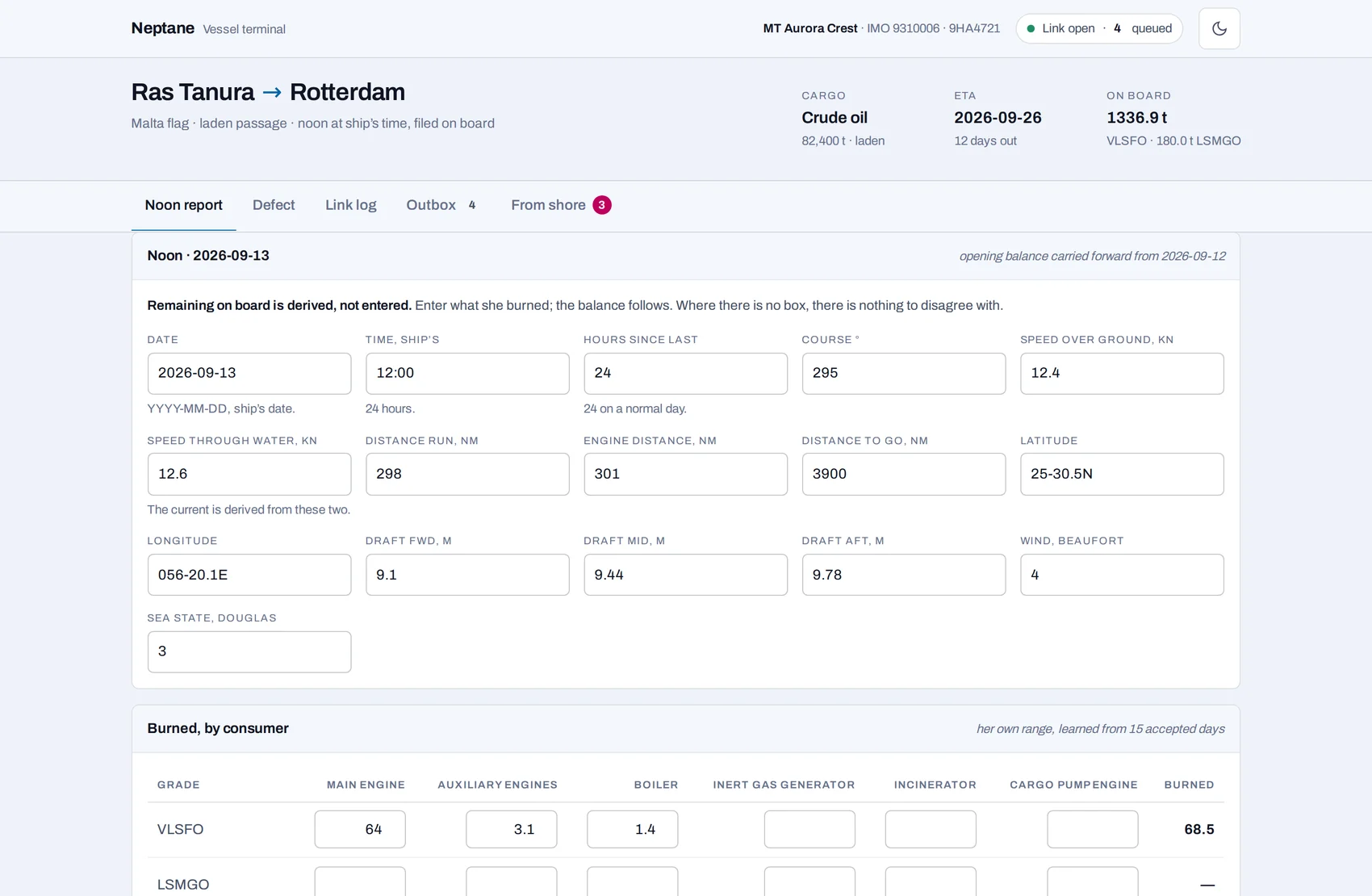This screenshot has width=1372, height=896.
Task: Focus VLSFO Boiler burn input
Action: click(x=633, y=829)
